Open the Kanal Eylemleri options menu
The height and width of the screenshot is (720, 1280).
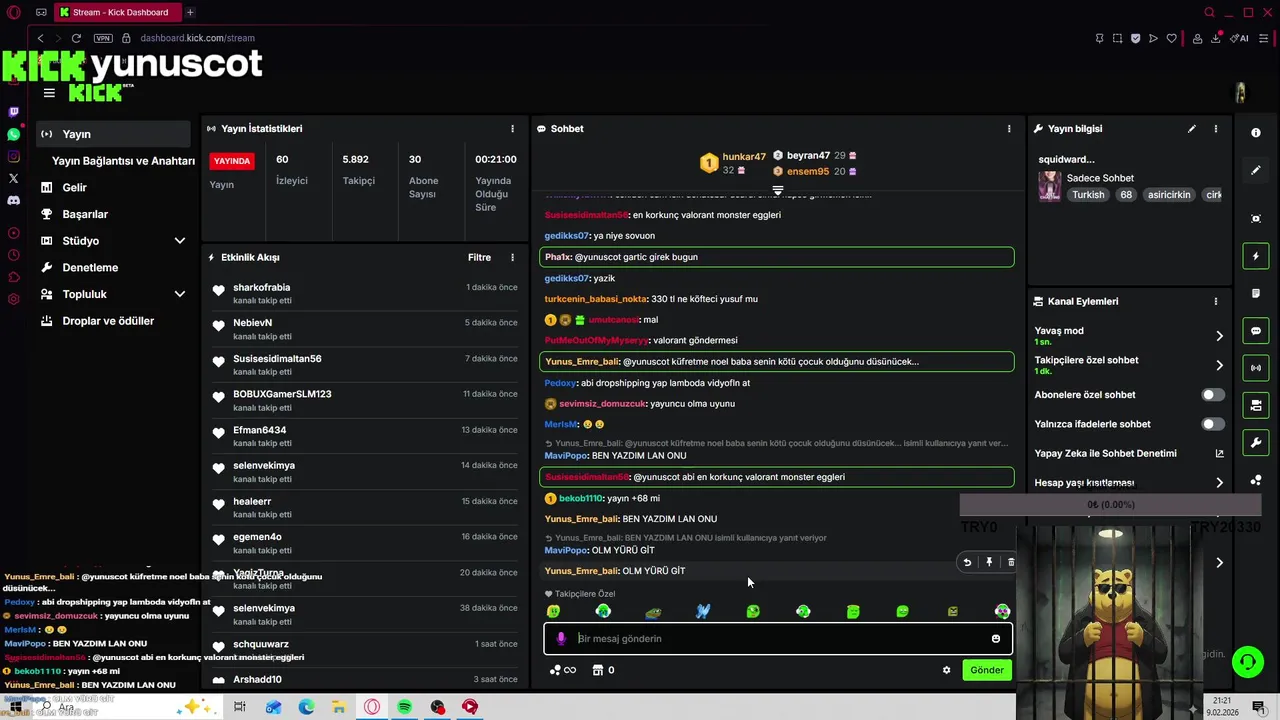1216,301
